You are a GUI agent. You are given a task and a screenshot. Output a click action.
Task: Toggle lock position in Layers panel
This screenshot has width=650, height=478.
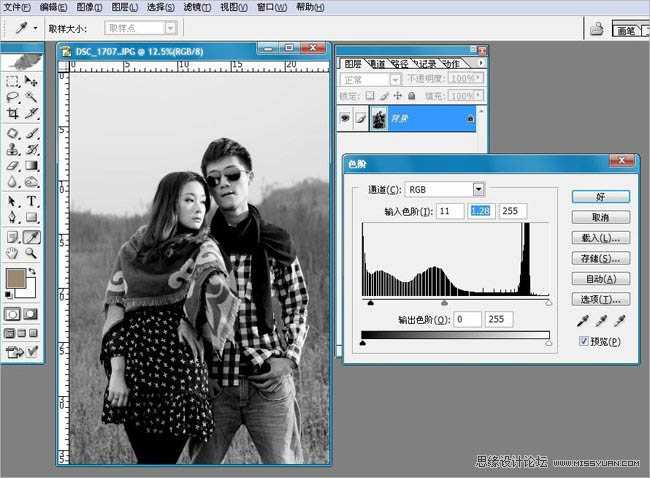click(398, 96)
